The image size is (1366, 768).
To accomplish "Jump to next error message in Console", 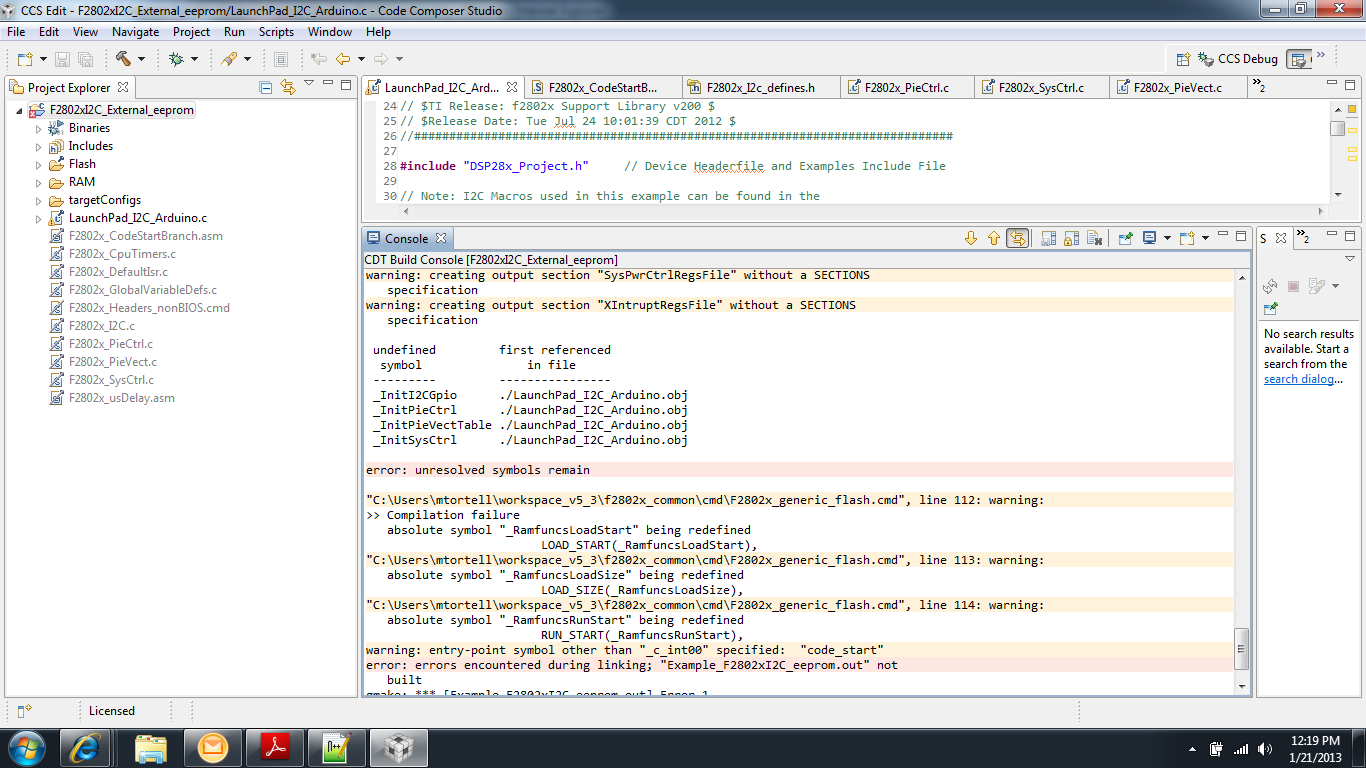I will tap(971, 238).
